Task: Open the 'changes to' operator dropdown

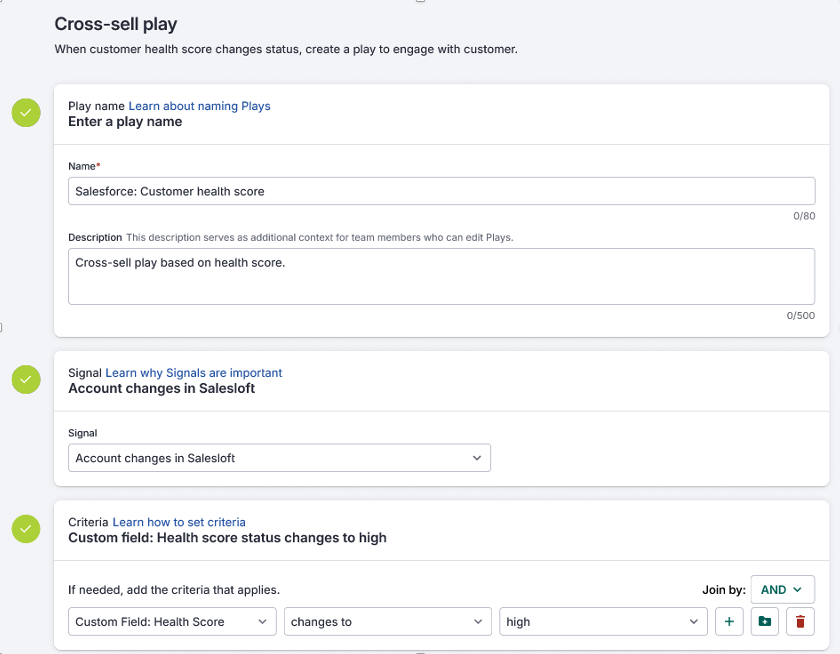Action: (388, 622)
